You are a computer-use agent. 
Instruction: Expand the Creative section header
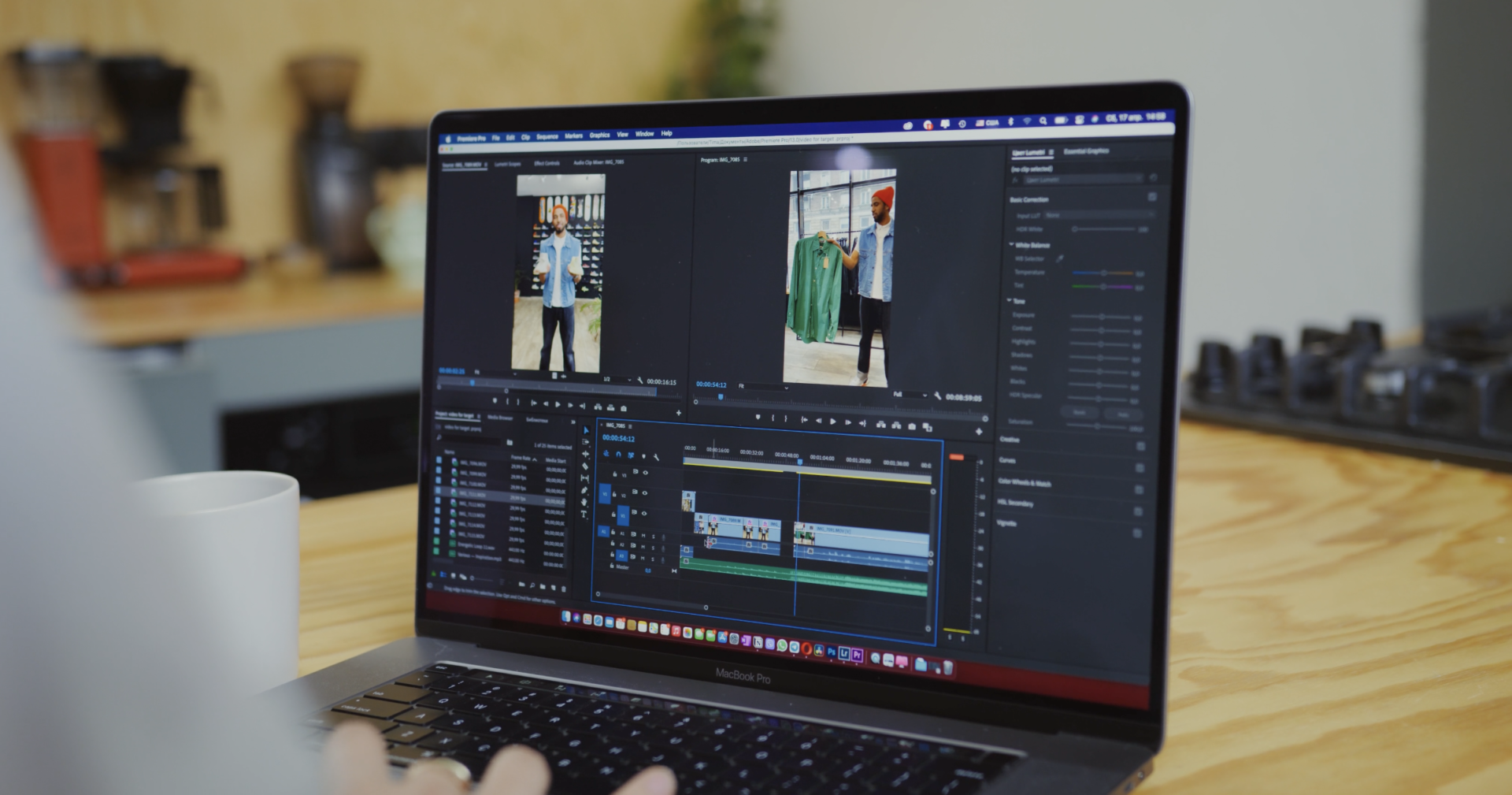[1010, 440]
